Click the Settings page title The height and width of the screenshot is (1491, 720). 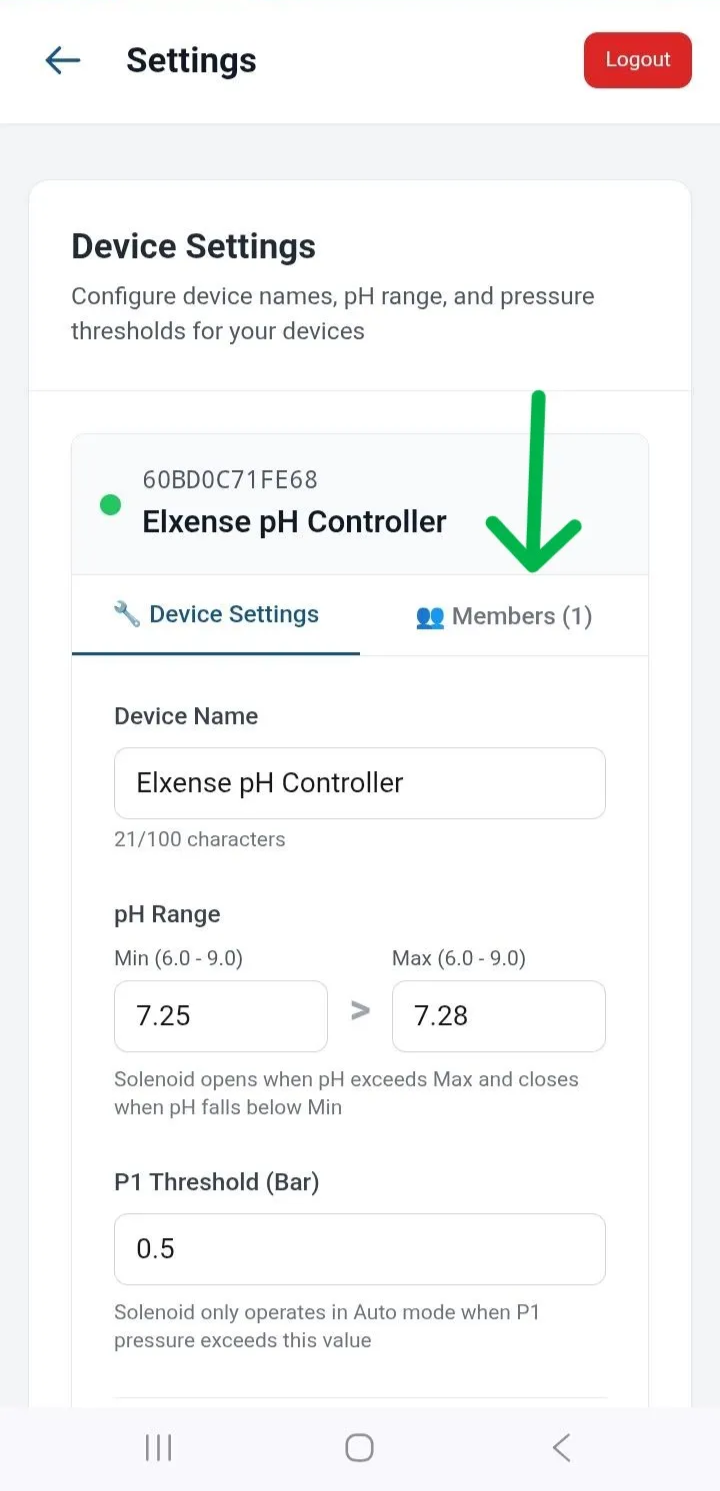click(x=191, y=60)
